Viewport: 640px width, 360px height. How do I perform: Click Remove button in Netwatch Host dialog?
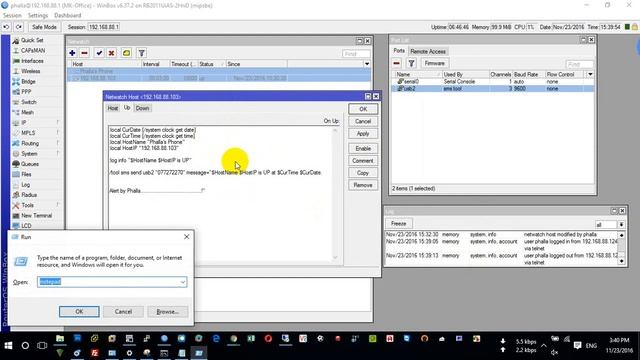(363, 185)
